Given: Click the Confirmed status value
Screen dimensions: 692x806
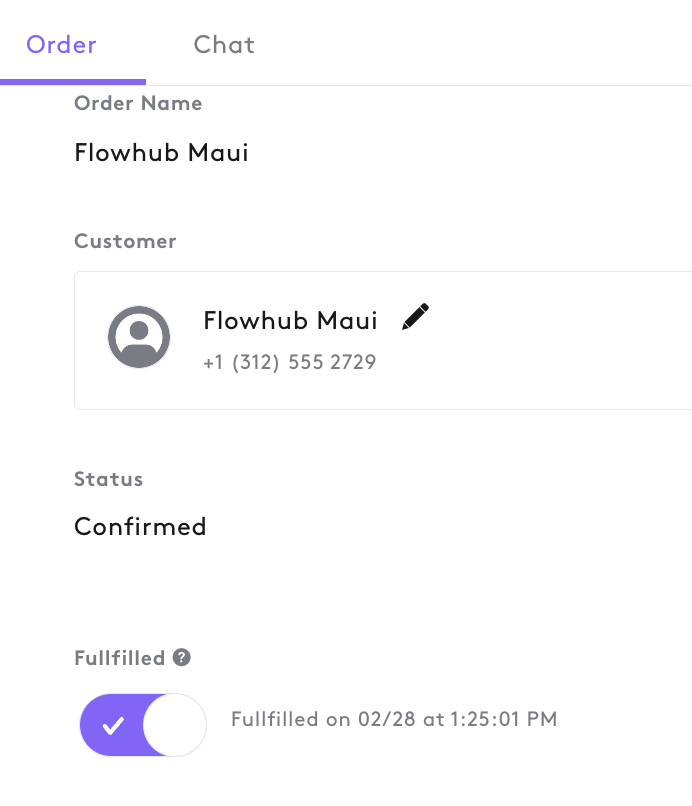Looking at the screenshot, I should tap(140, 526).
